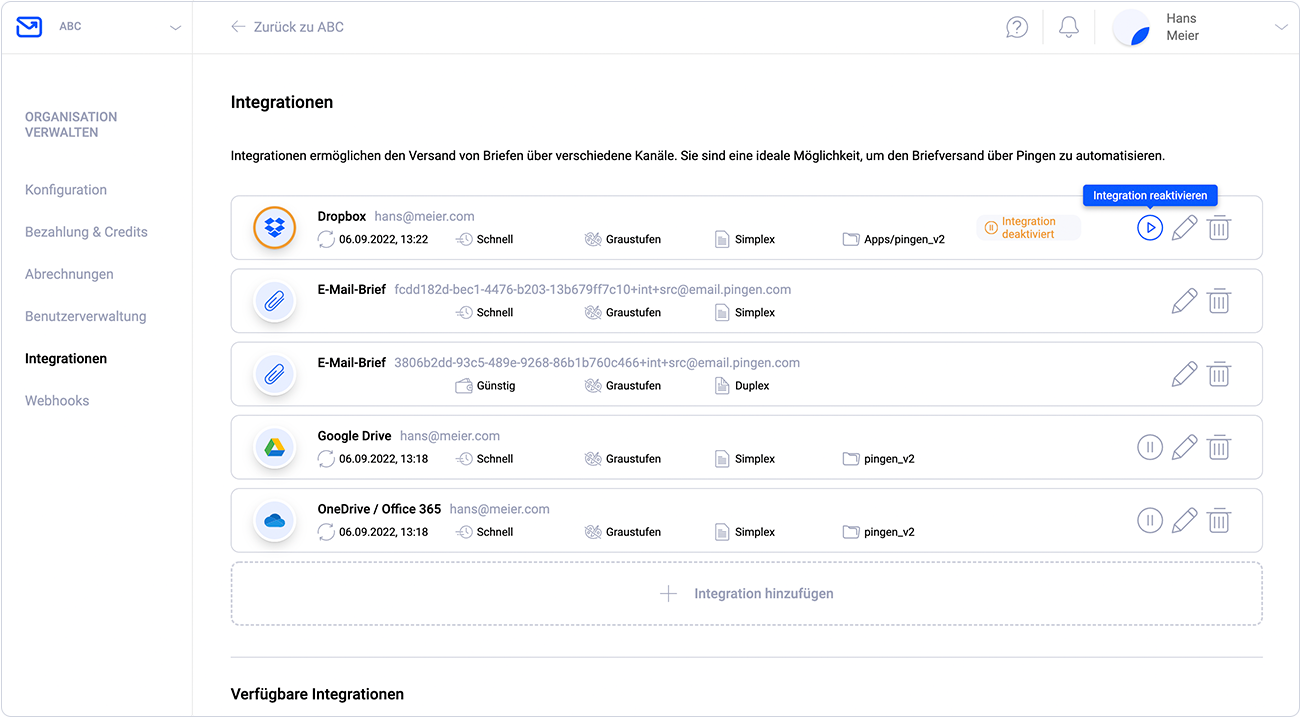This screenshot has width=1300, height=717.
Task: Open the ABC organisation dropdown
Action: tap(175, 28)
